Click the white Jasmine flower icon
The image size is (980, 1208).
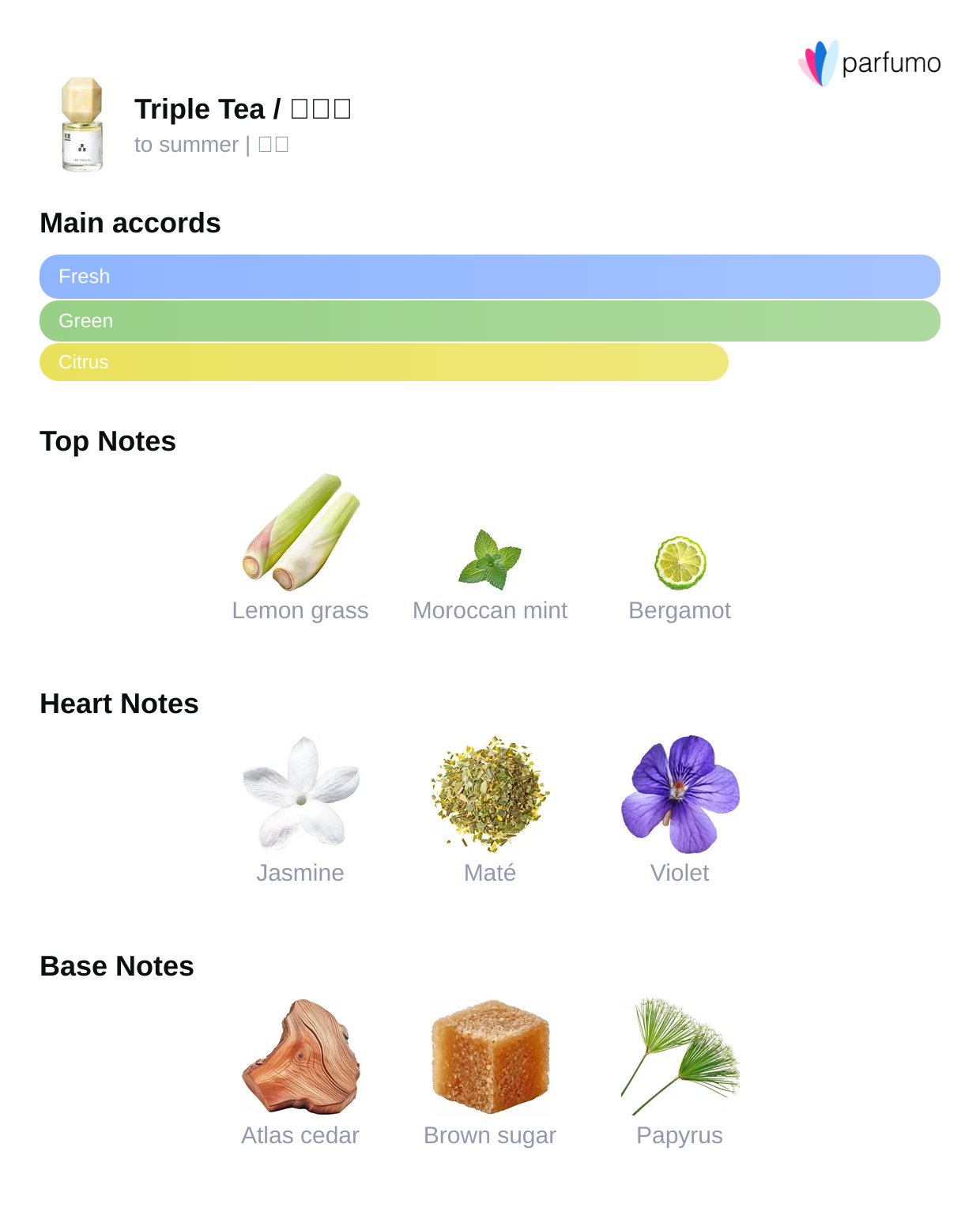click(300, 794)
